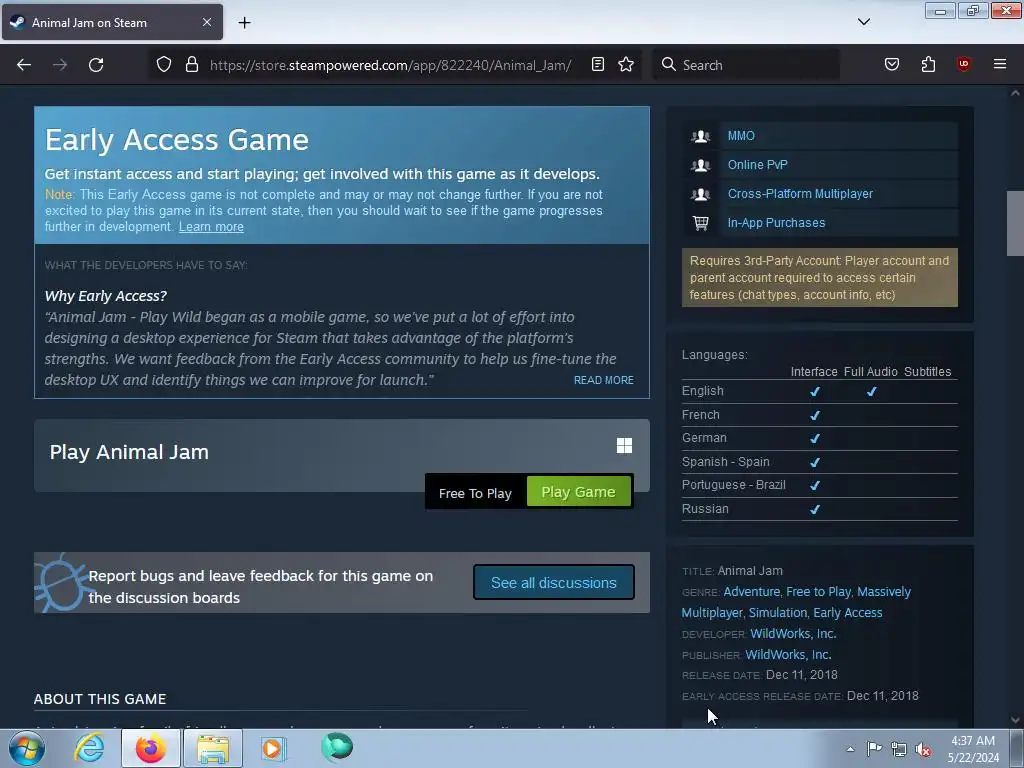The height and width of the screenshot is (768, 1024).
Task: Focus the Firefox Search box
Action: [x=746, y=65]
